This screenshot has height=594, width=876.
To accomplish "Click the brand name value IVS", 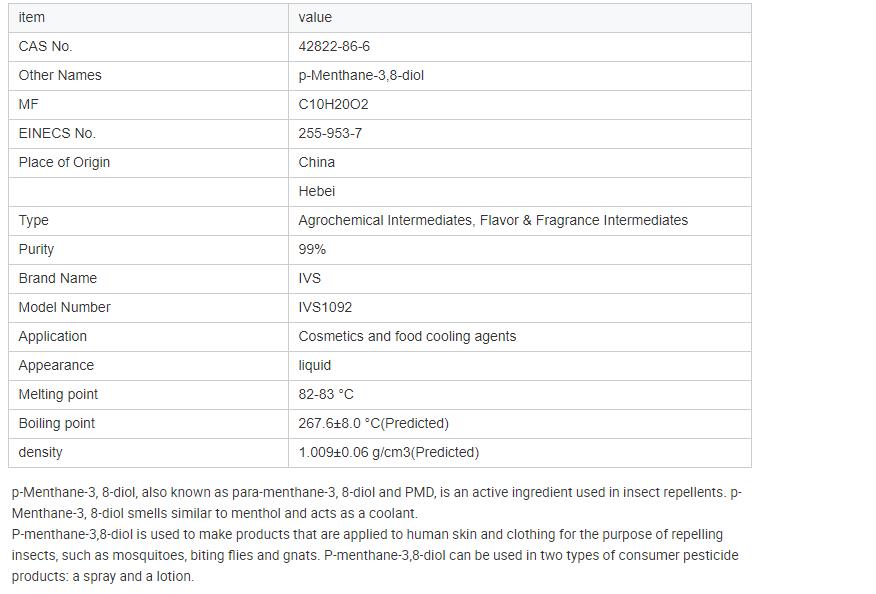I will (x=310, y=278).
